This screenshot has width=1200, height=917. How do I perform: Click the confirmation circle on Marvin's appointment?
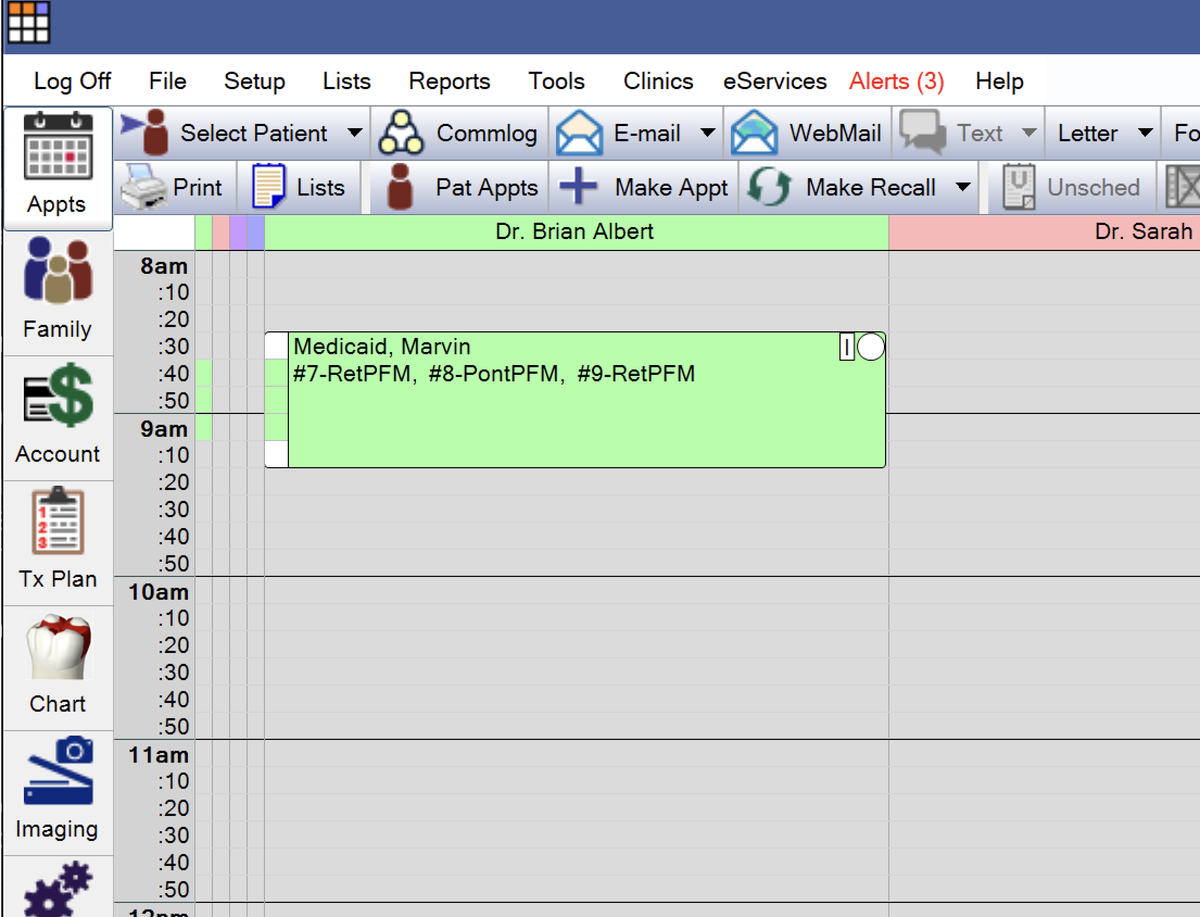coord(871,347)
